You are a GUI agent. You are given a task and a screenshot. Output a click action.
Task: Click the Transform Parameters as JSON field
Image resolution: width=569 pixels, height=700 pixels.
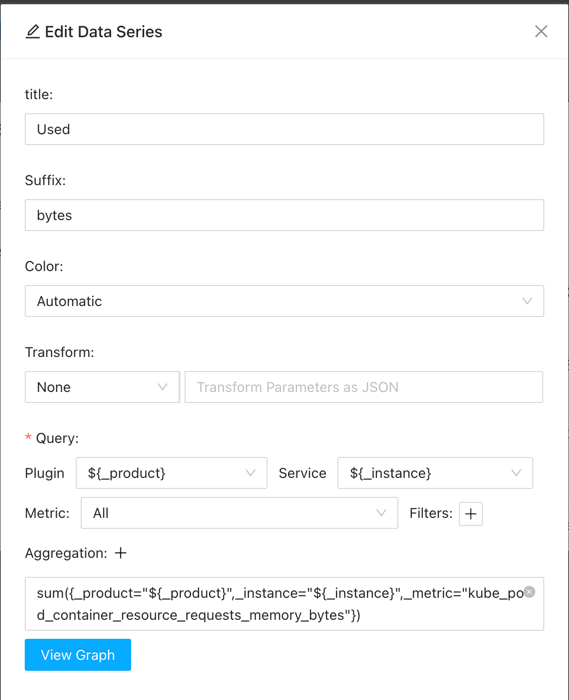pos(364,387)
